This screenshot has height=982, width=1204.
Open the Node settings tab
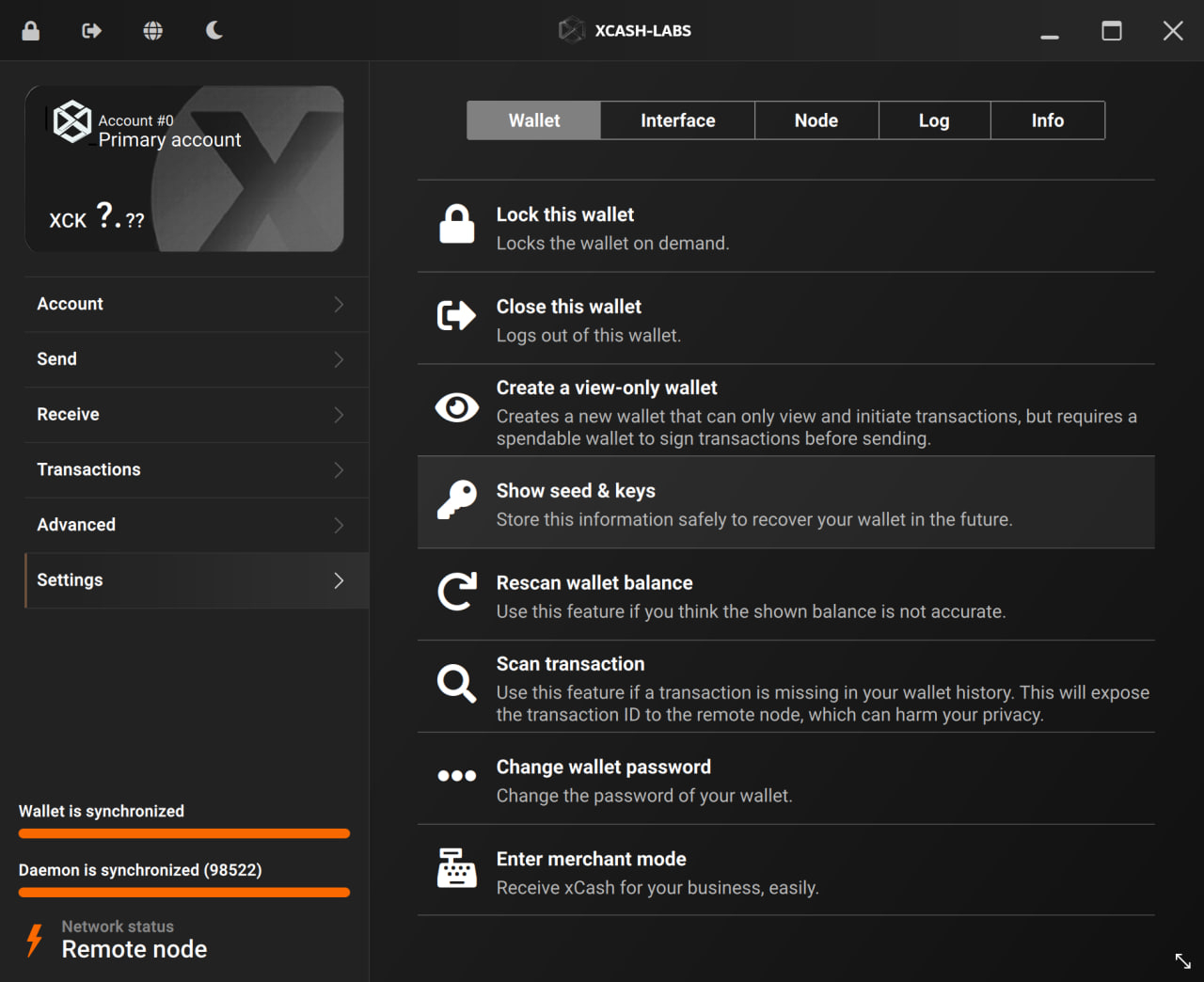pyautogui.click(x=816, y=120)
